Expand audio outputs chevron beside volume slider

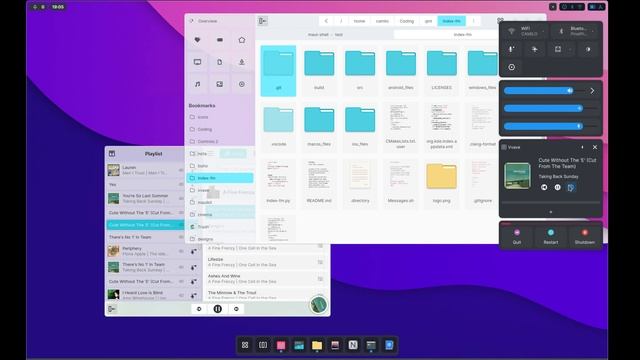coord(592,91)
